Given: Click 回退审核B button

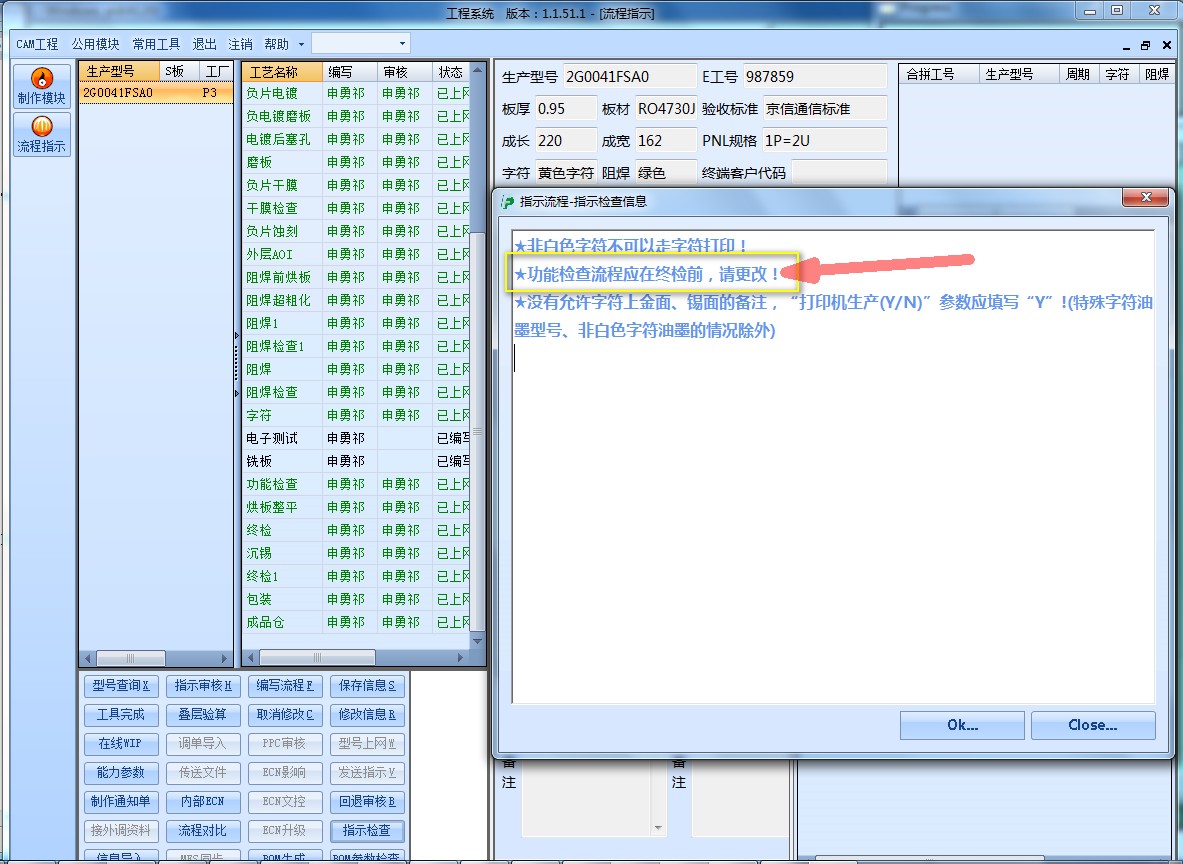Looking at the screenshot, I should click(x=367, y=801).
